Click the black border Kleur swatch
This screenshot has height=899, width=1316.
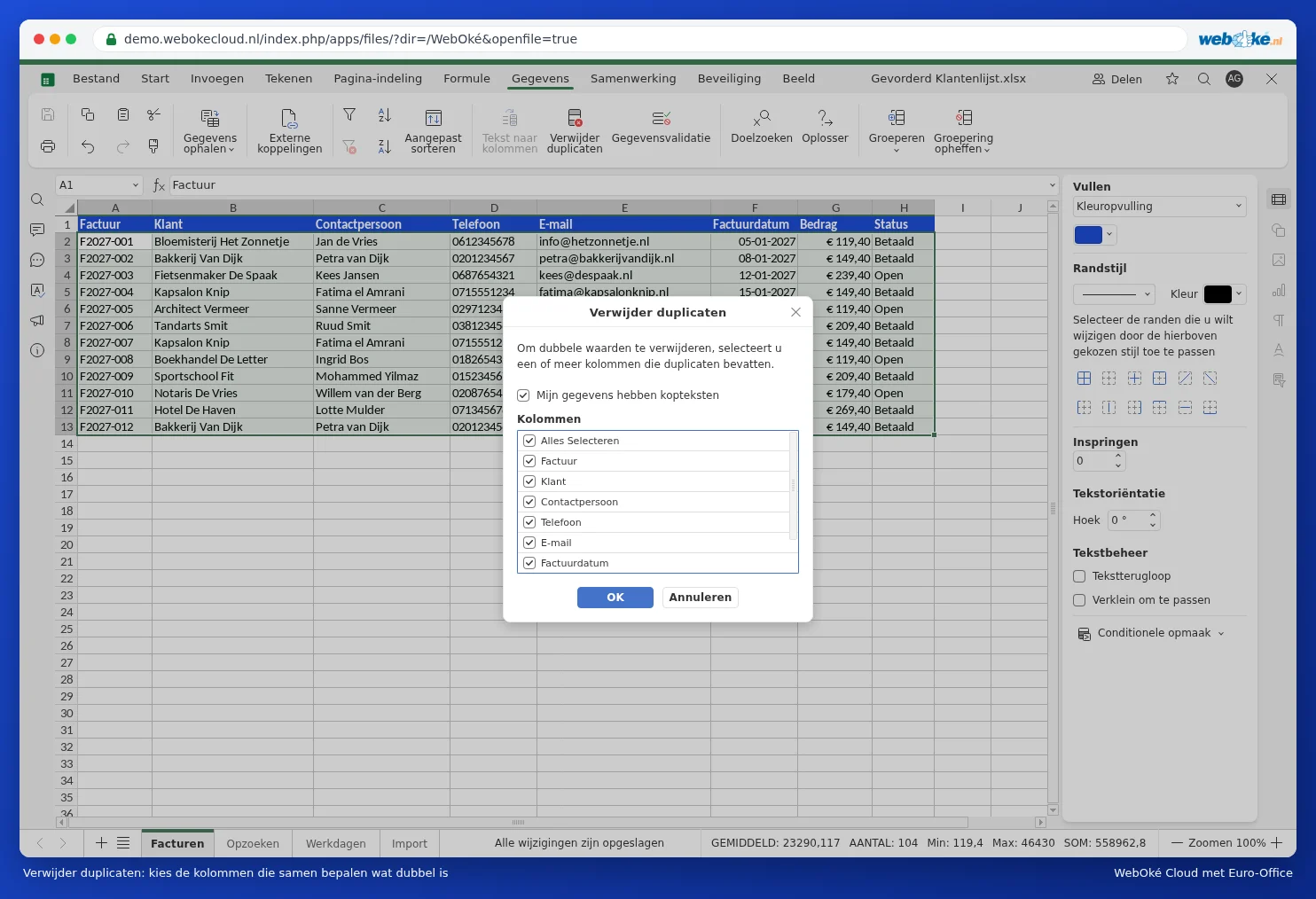point(1218,294)
